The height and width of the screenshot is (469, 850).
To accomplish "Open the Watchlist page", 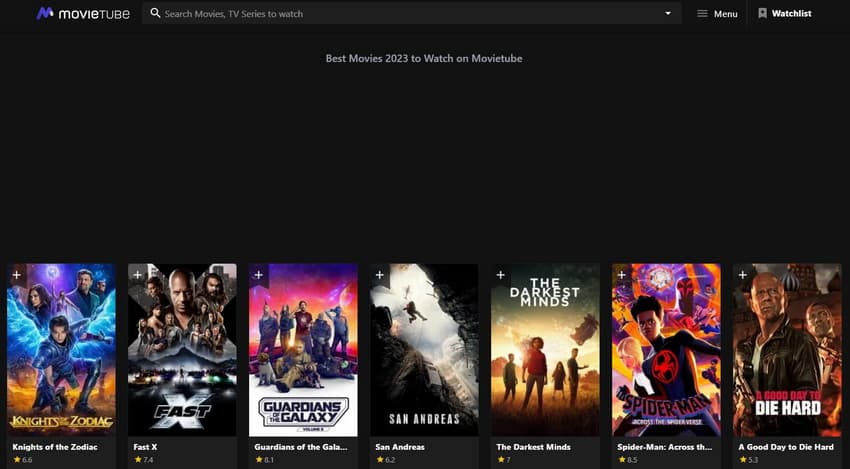I will pyautogui.click(x=784, y=14).
